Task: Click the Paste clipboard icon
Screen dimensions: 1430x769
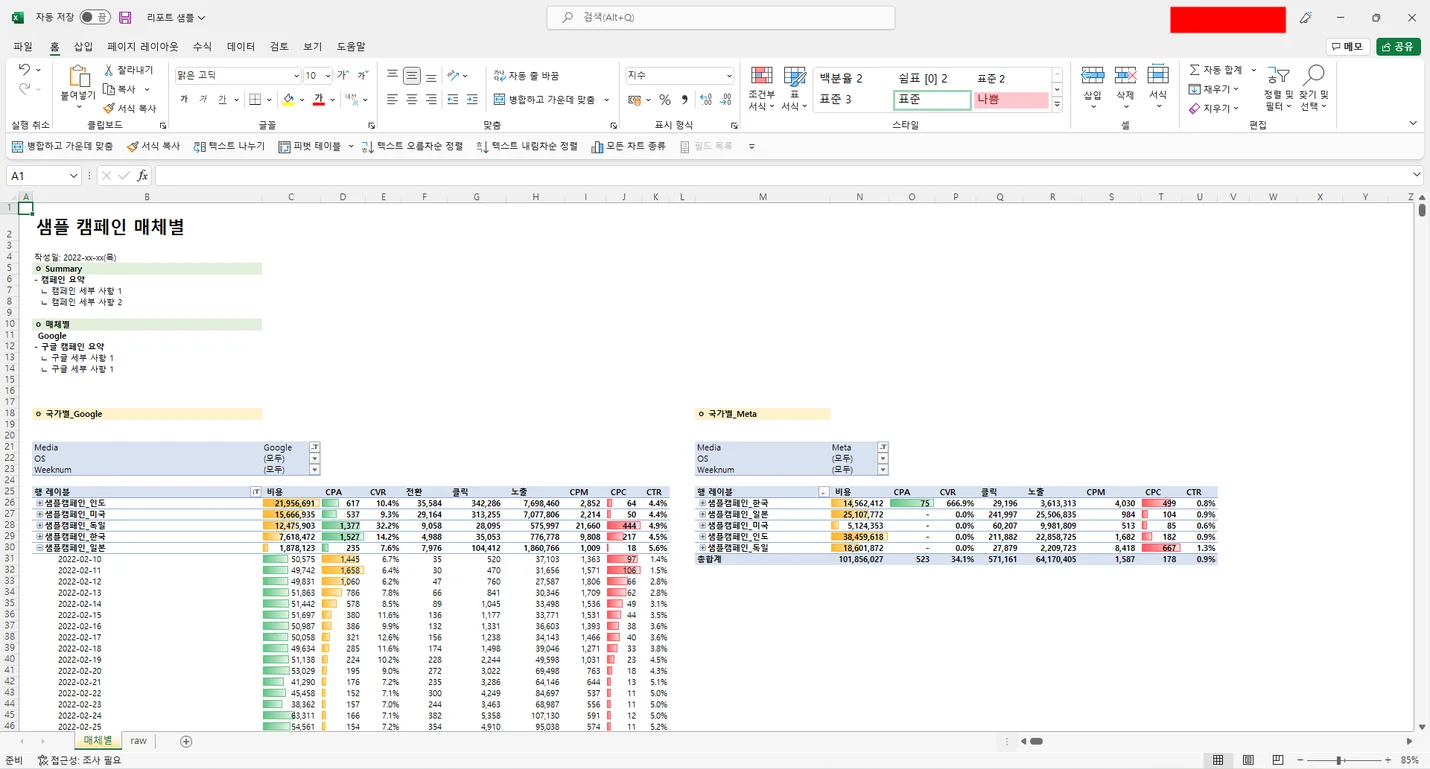Action: (78, 77)
